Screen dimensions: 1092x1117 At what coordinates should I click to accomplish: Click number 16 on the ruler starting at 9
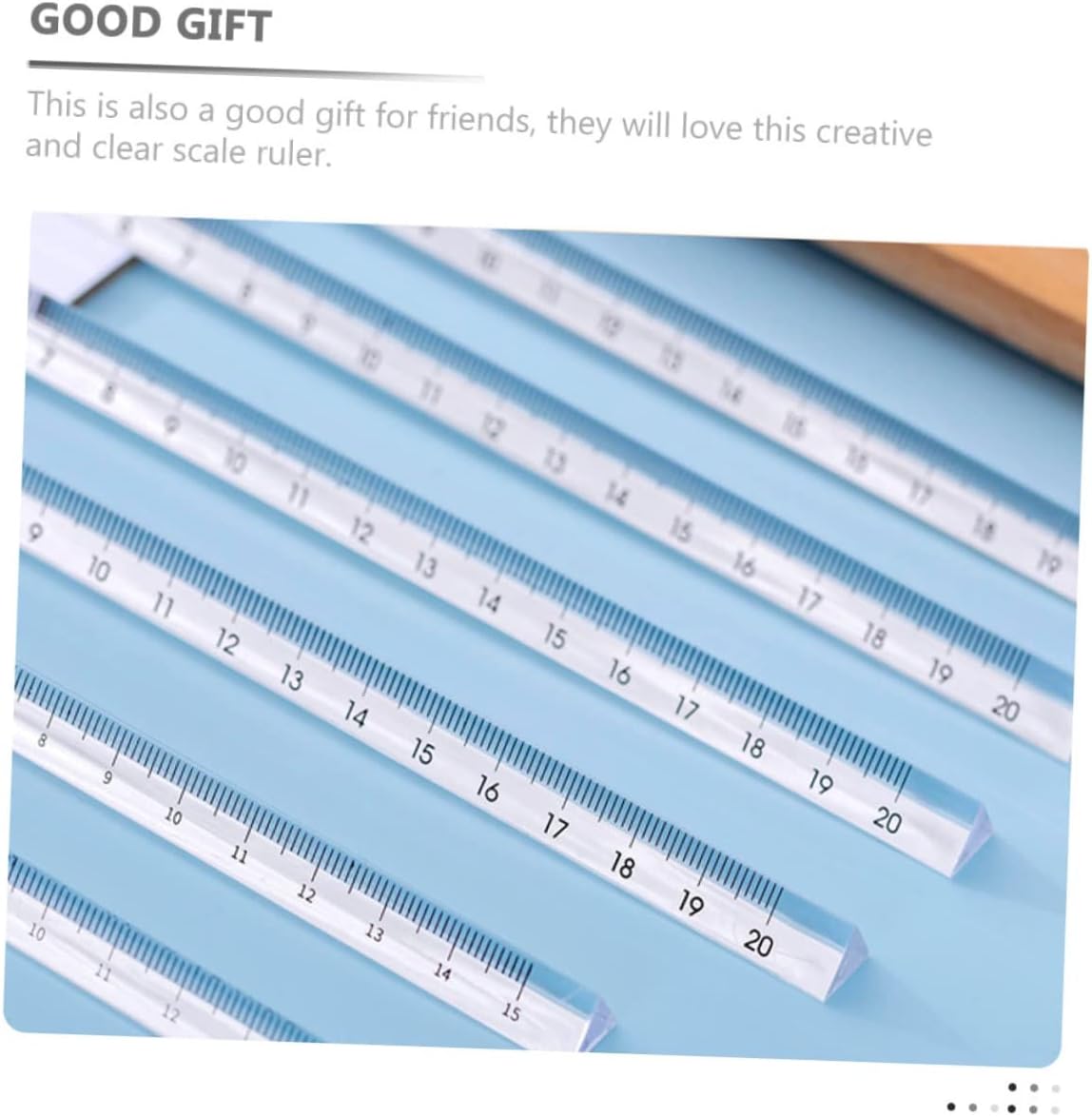[x=487, y=789]
